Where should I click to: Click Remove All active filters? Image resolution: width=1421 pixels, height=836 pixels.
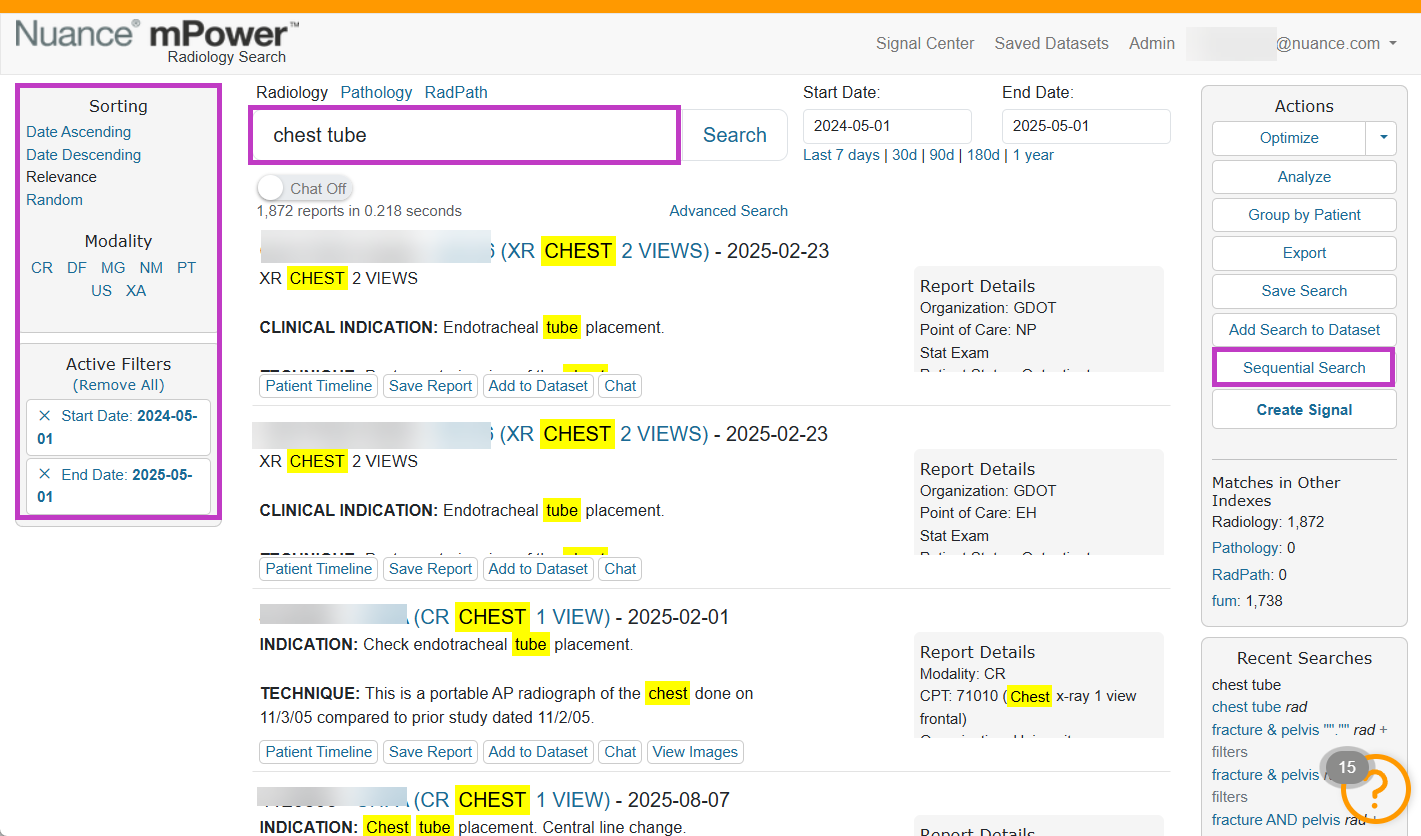(x=118, y=385)
